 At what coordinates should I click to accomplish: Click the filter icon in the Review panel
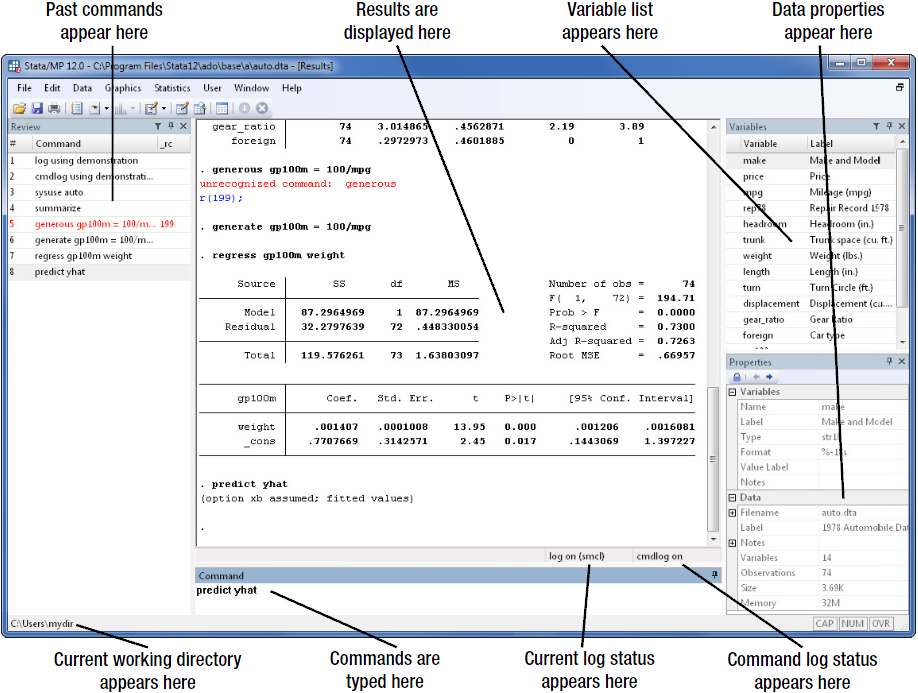pyautogui.click(x=158, y=126)
